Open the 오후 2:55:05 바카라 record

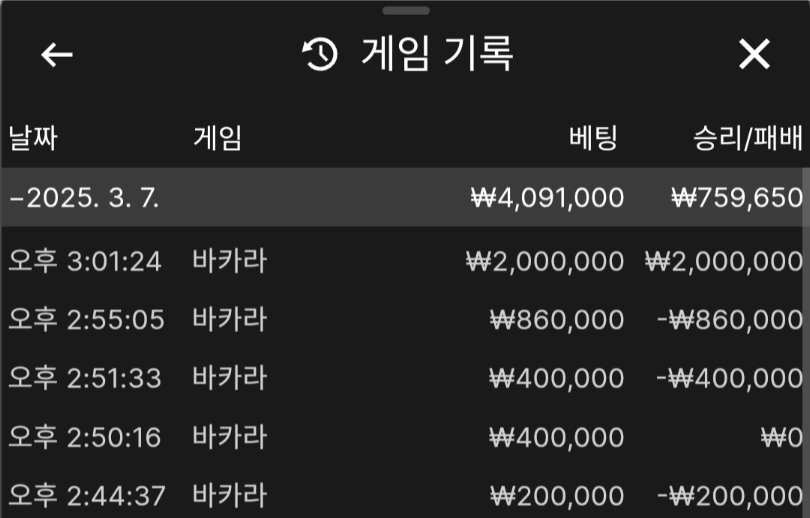[230, 320]
